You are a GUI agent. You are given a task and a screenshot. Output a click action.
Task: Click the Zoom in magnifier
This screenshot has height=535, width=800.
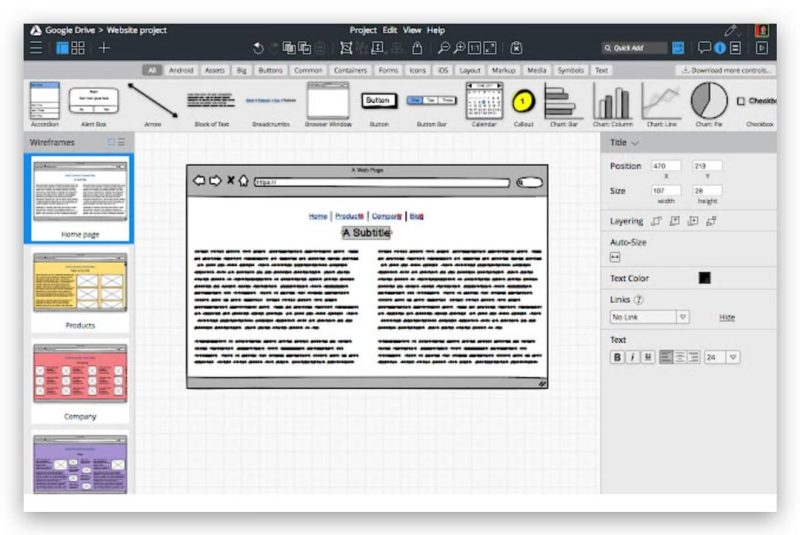coord(459,48)
